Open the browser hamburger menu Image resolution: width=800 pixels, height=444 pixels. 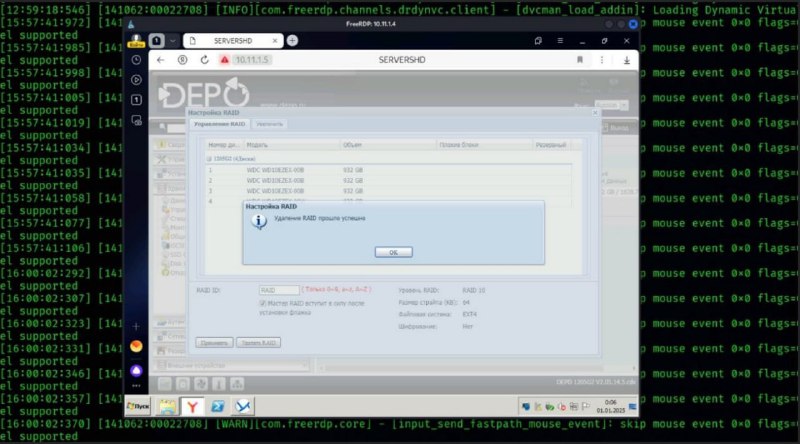pyautogui.click(x=560, y=41)
